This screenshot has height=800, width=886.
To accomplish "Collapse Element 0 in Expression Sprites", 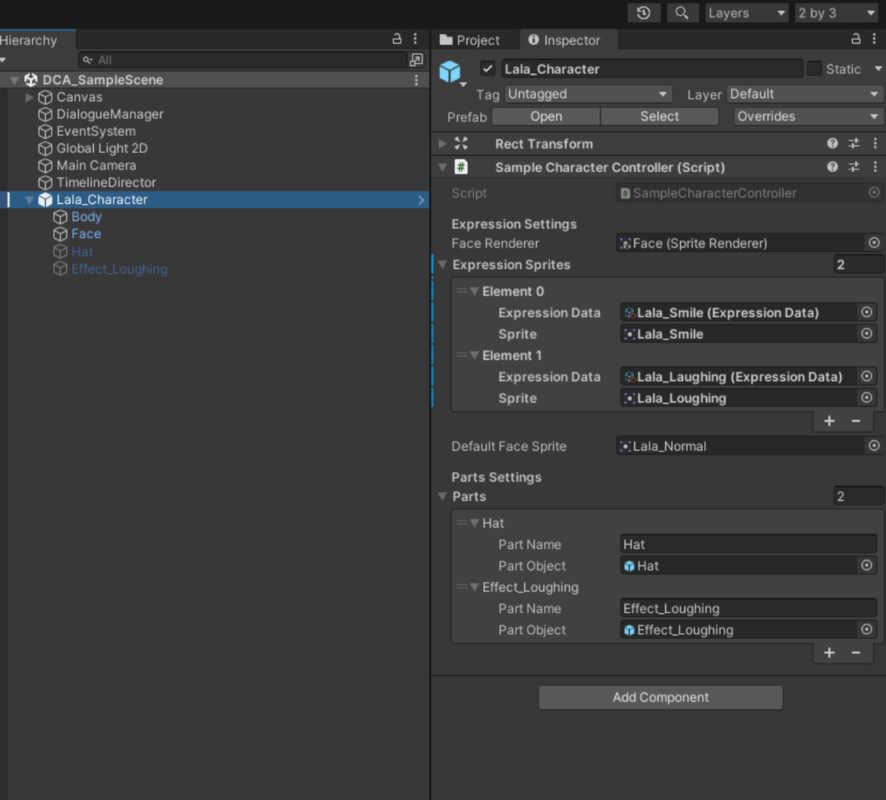I will (x=475, y=292).
